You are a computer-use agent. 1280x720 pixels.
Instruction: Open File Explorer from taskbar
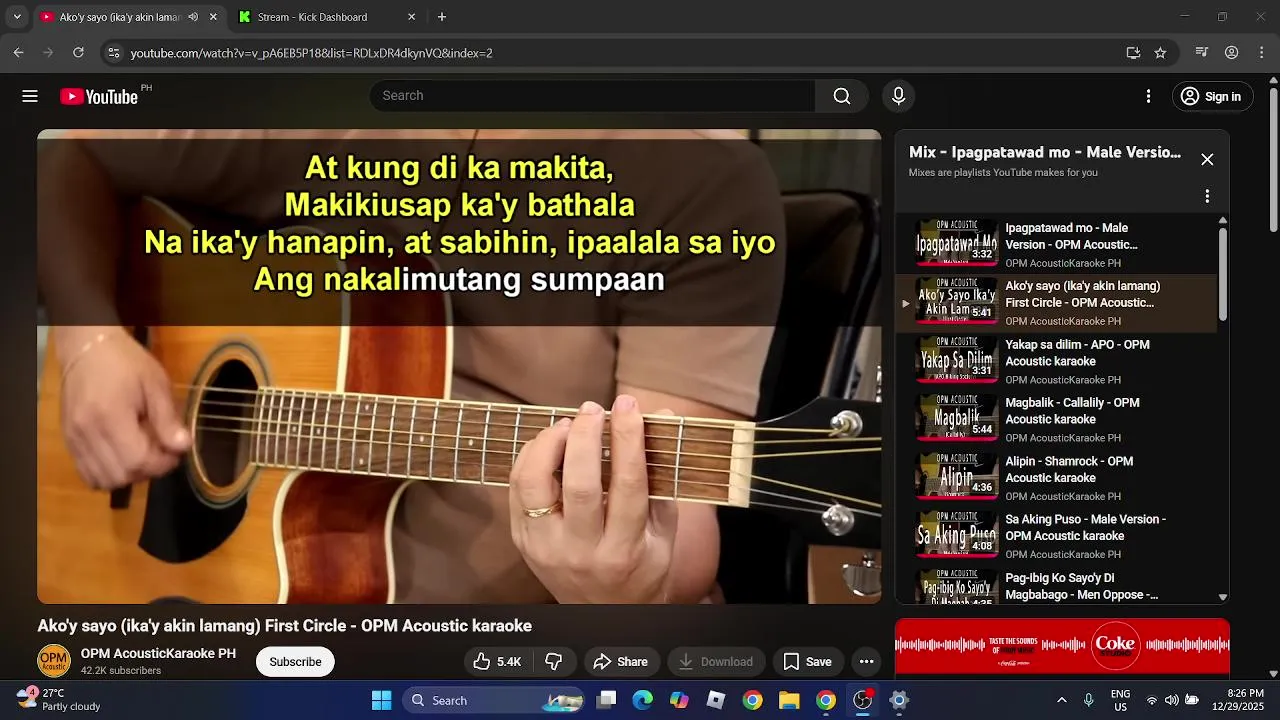[789, 700]
